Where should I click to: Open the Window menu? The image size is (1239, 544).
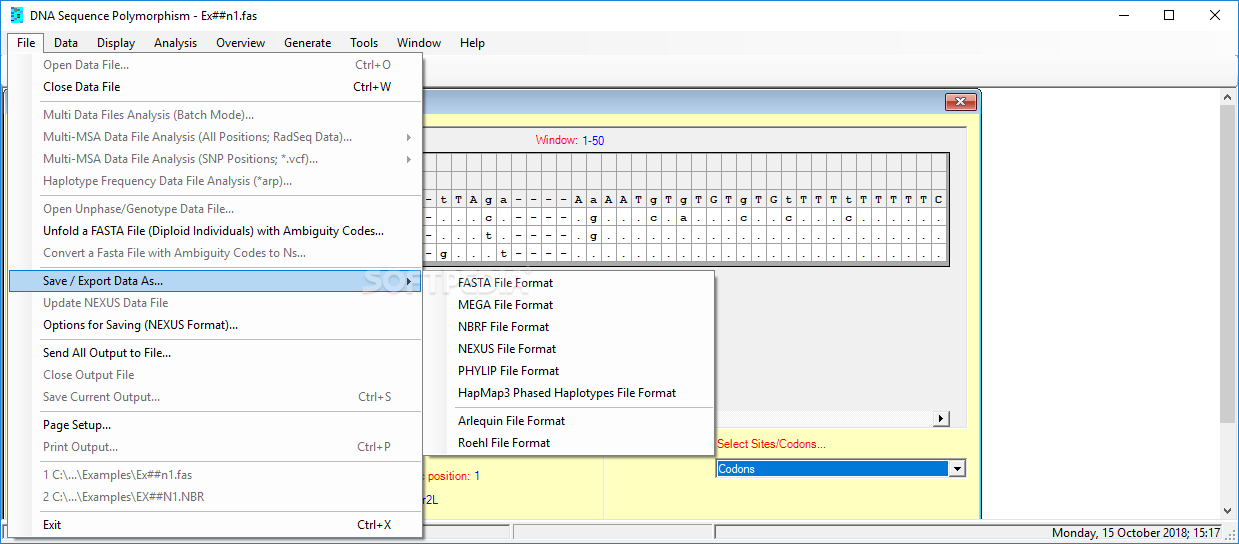tap(419, 43)
